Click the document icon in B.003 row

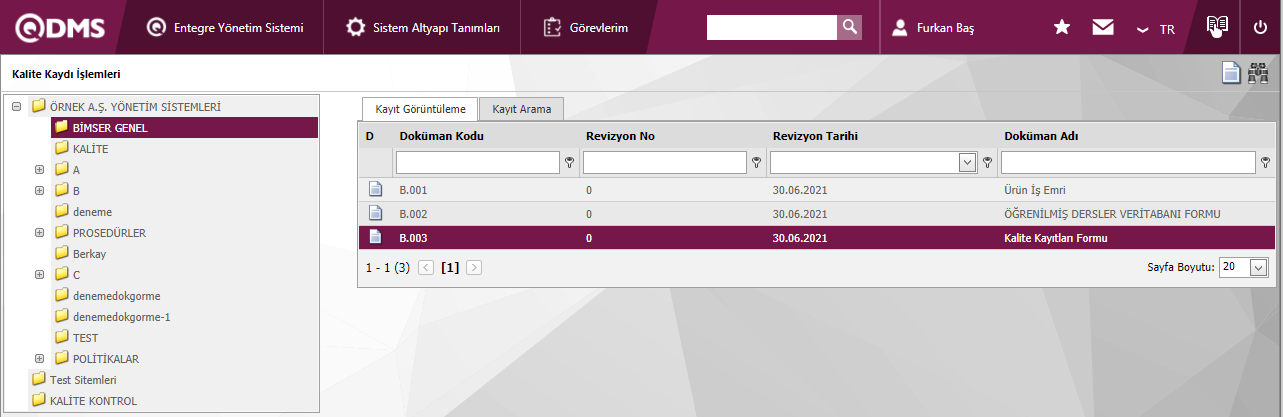coord(376,237)
